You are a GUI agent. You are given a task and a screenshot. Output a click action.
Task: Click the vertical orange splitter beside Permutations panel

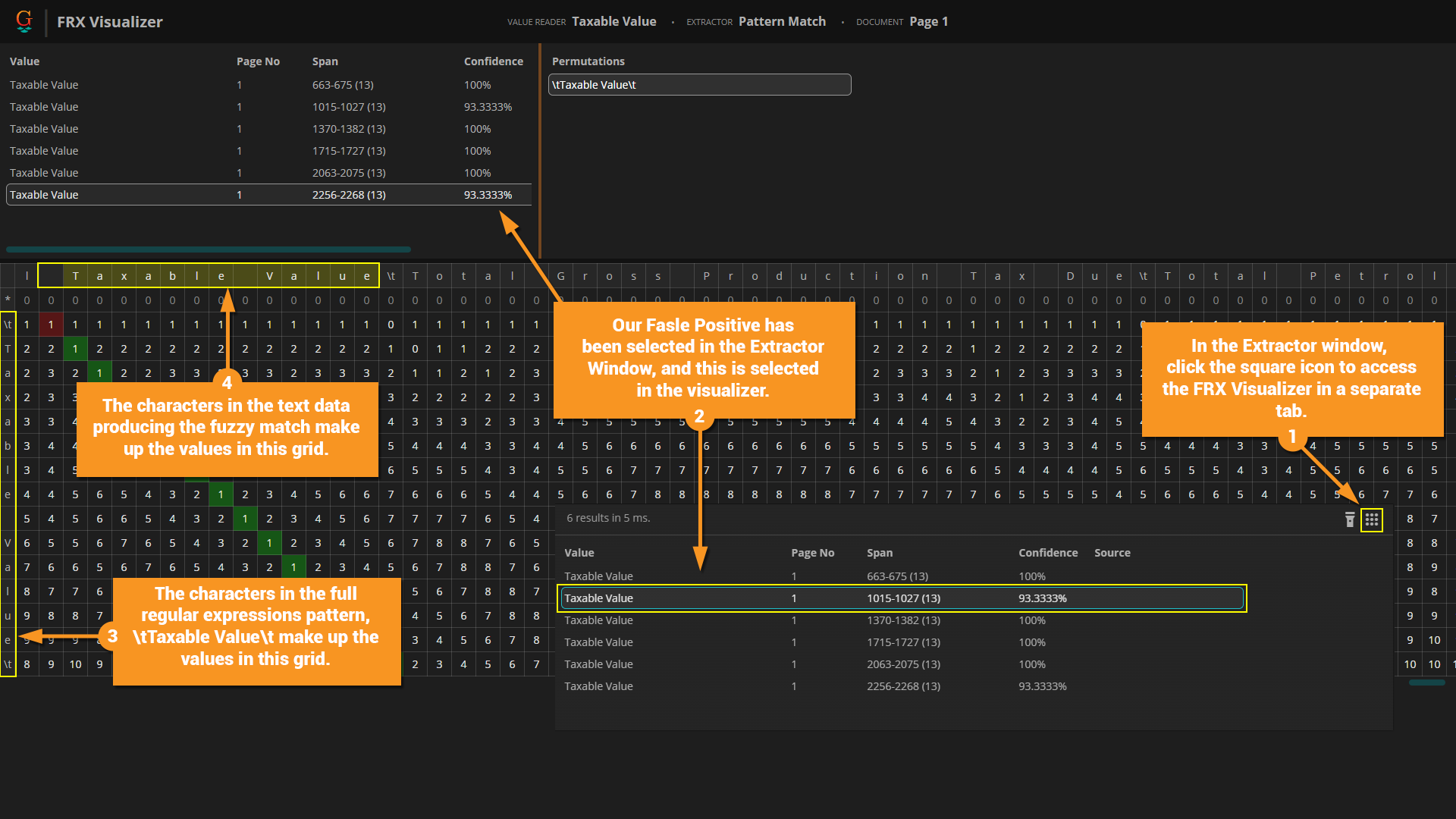coord(540,152)
